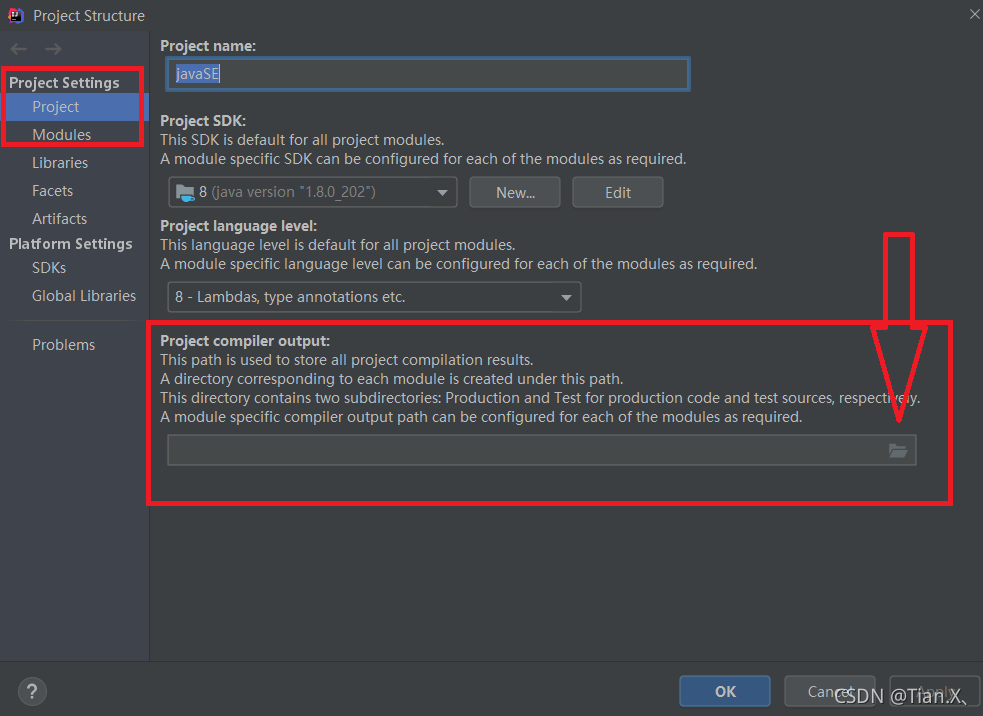Click Edit SDK button
The width and height of the screenshot is (983, 716).
click(x=618, y=192)
